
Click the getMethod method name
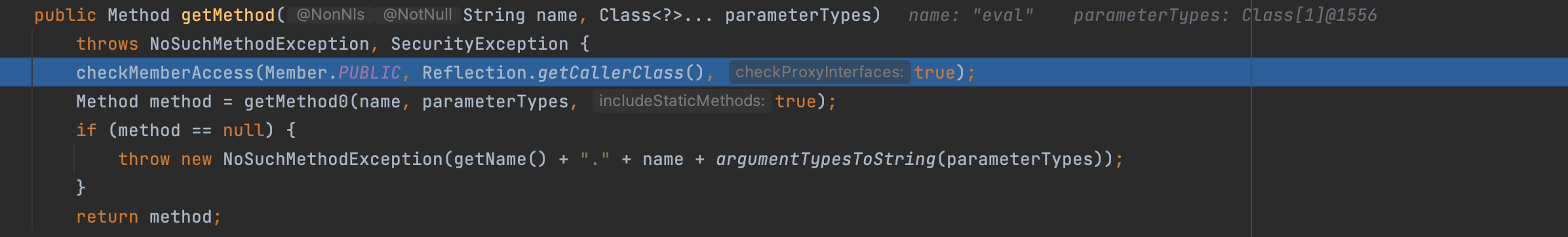click(x=228, y=15)
